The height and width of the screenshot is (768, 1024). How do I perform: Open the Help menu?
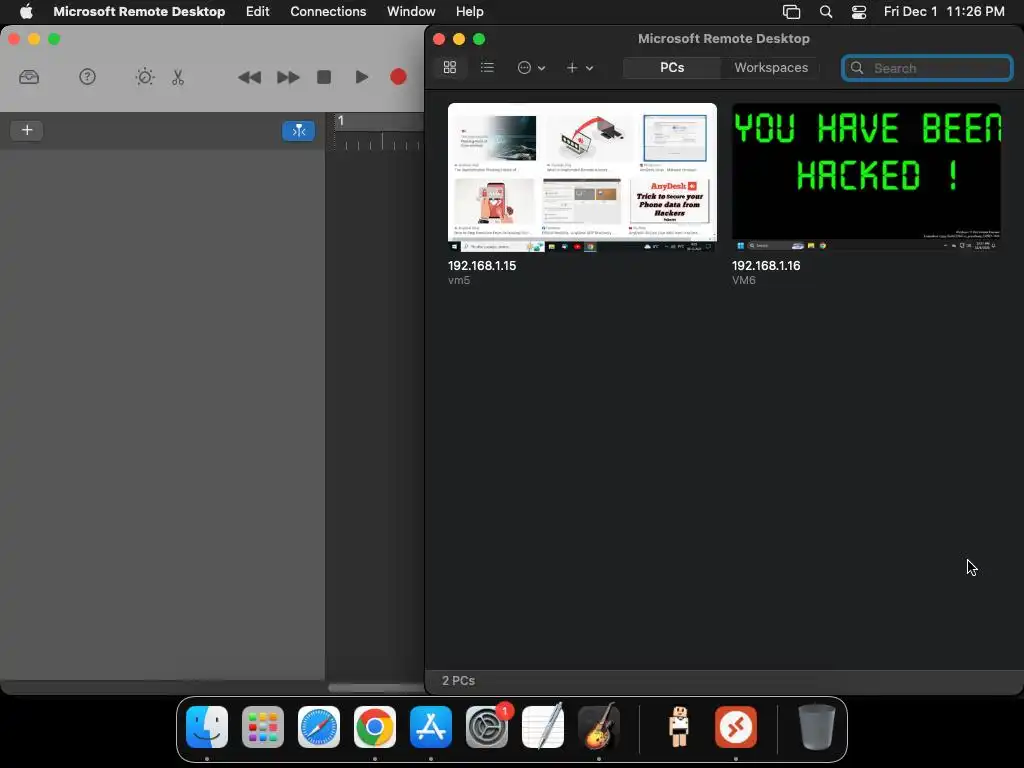(x=470, y=11)
